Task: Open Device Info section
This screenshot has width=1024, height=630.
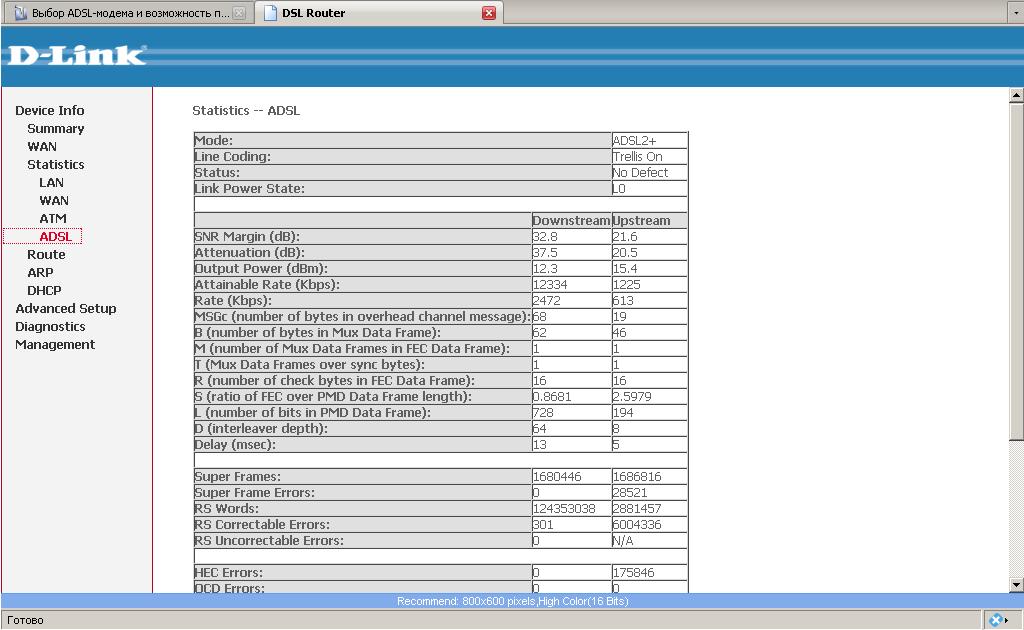Action: click(49, 110)
